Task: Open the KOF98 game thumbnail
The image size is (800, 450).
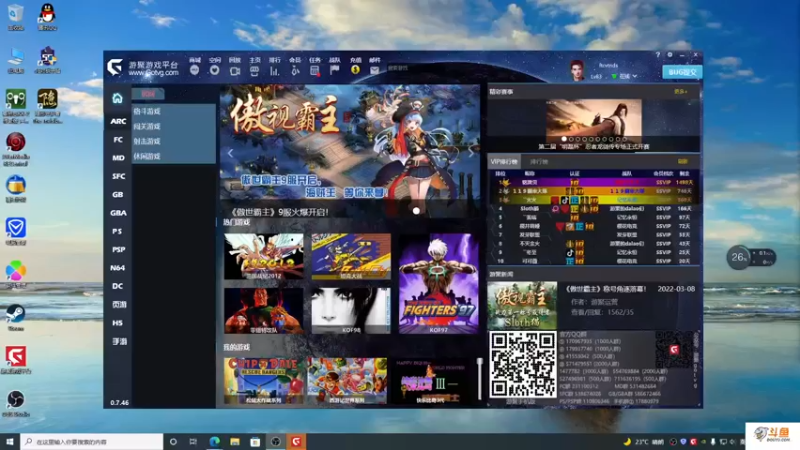Action: [x=351, y=310]
